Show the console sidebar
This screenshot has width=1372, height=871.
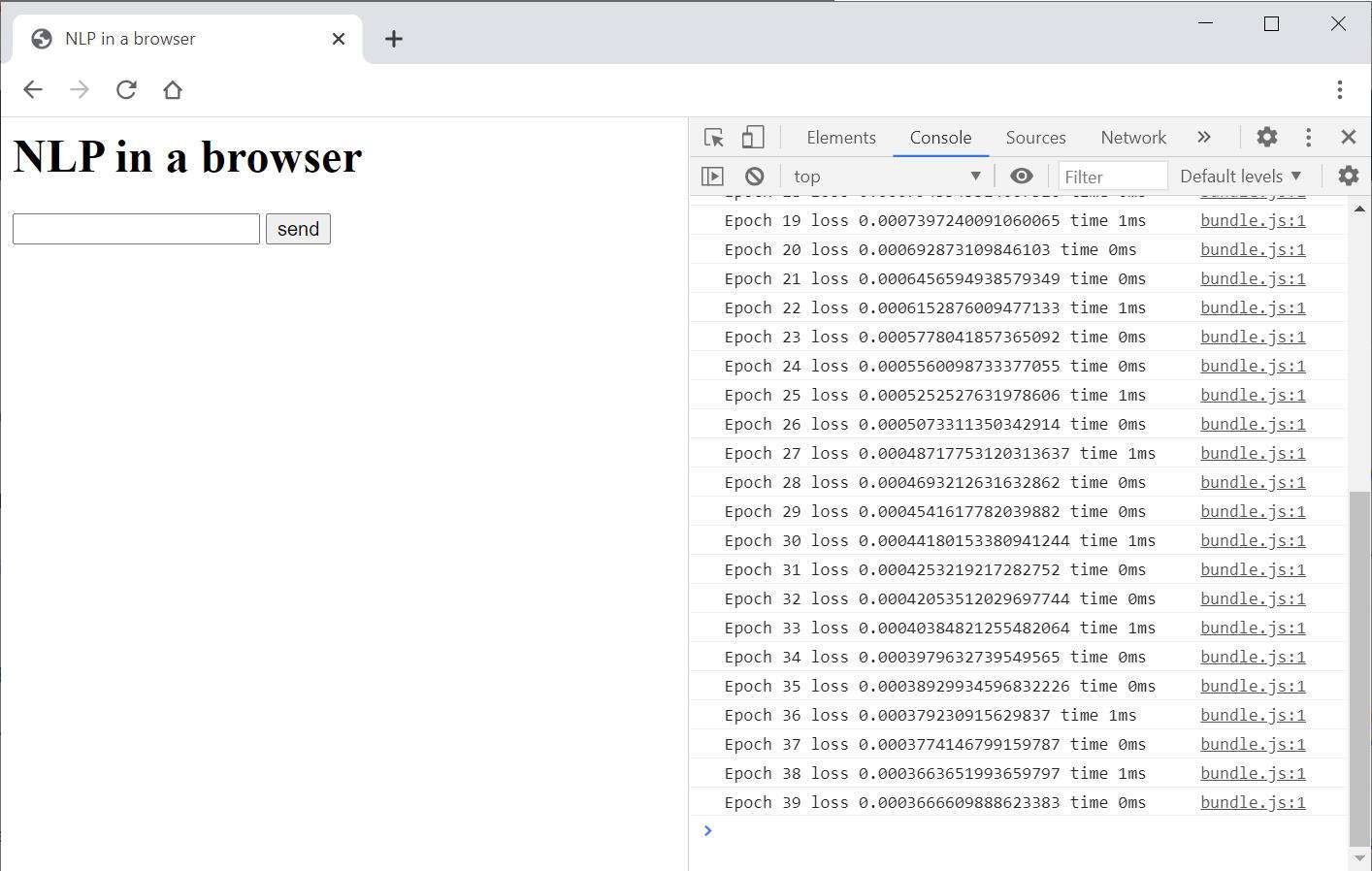click(712, 177)
